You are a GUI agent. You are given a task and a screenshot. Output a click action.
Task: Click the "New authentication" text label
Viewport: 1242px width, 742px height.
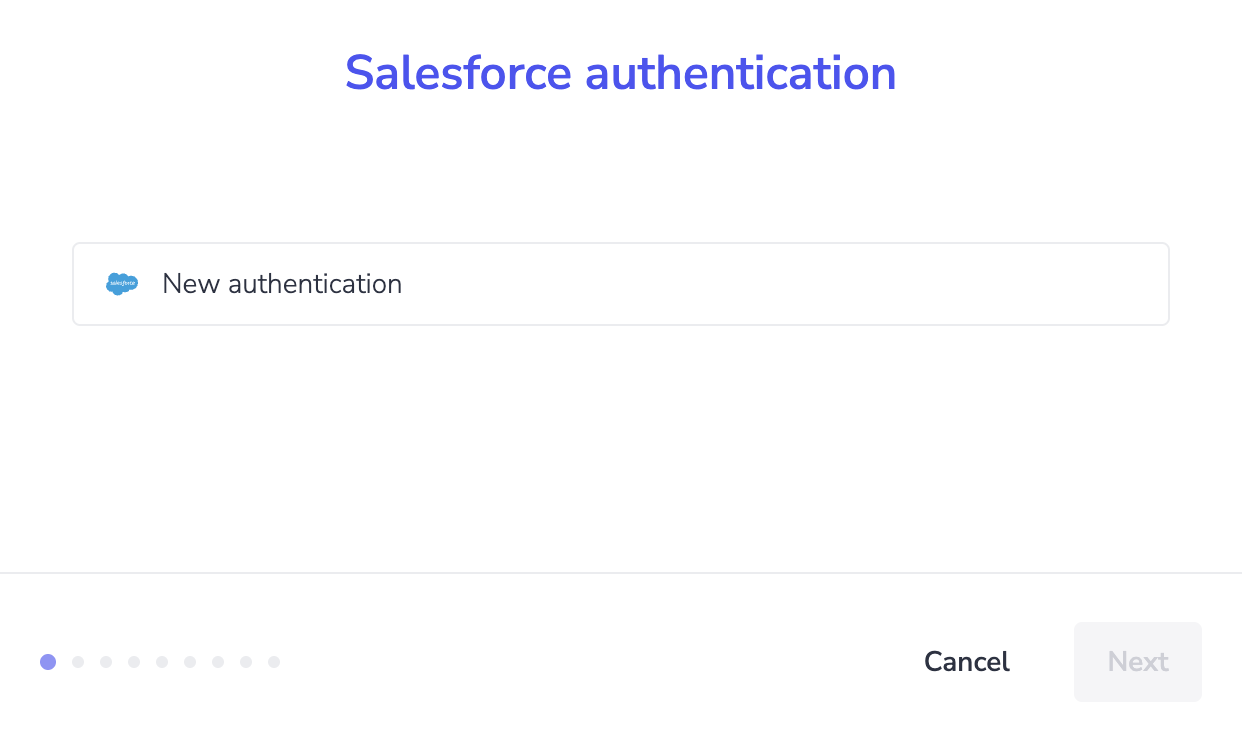(x=282, y=284)
